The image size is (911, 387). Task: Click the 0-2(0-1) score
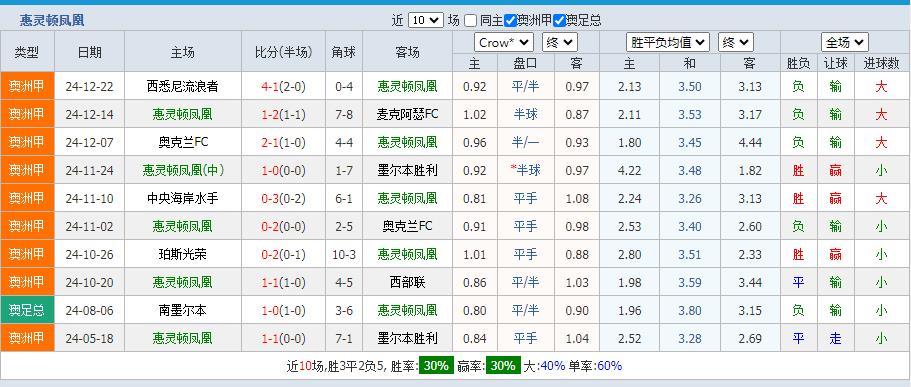(x=284, y=254)
